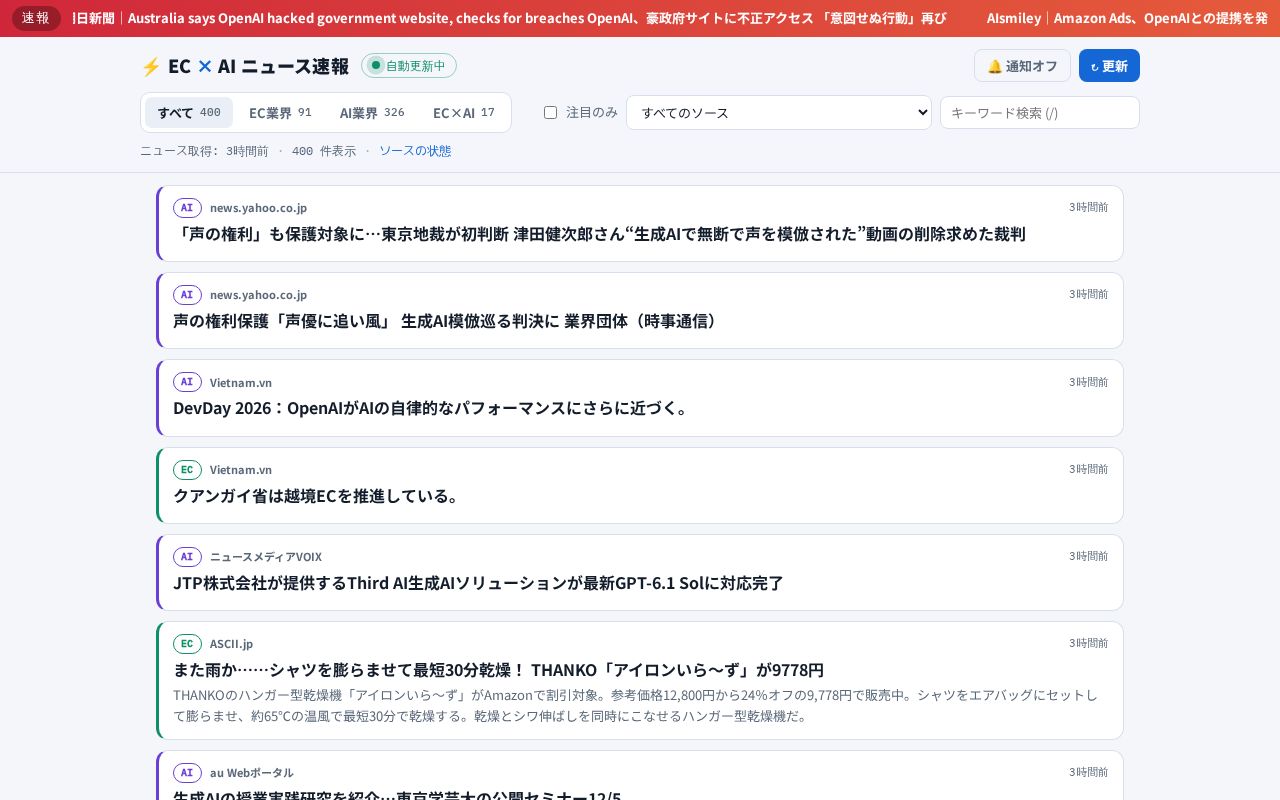
Task: Click the 400 件表示 count text
Action: click(x=324, y=150)
